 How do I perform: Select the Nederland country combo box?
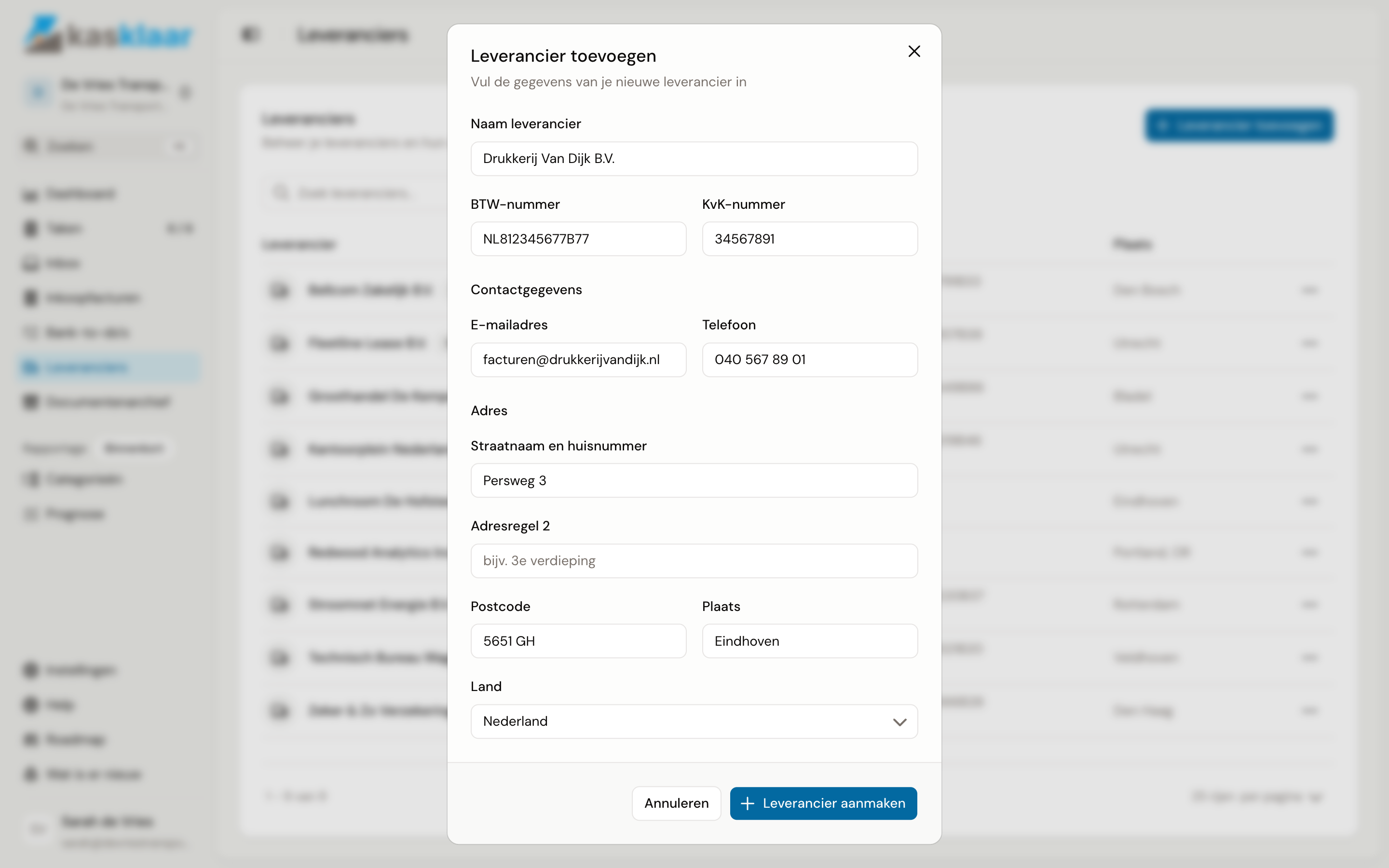(694, 721)
